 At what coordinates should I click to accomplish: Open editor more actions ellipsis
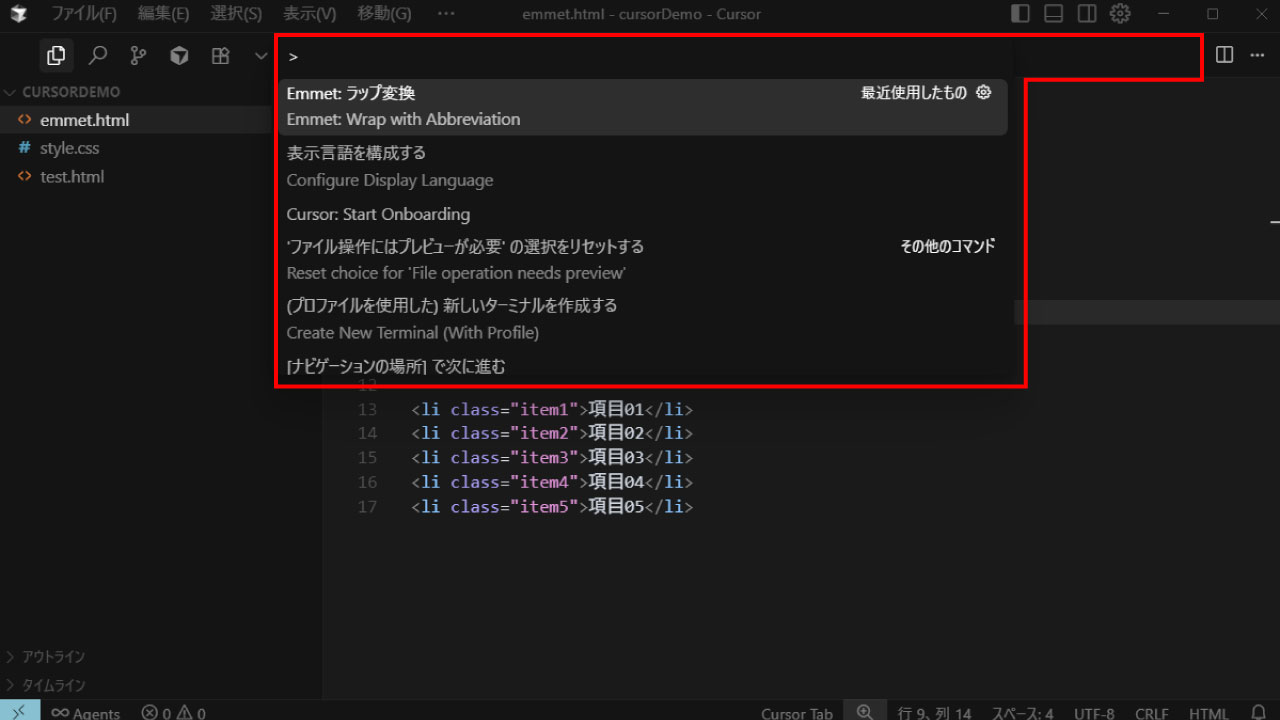pyautogui.click(x=1258, y=55)
